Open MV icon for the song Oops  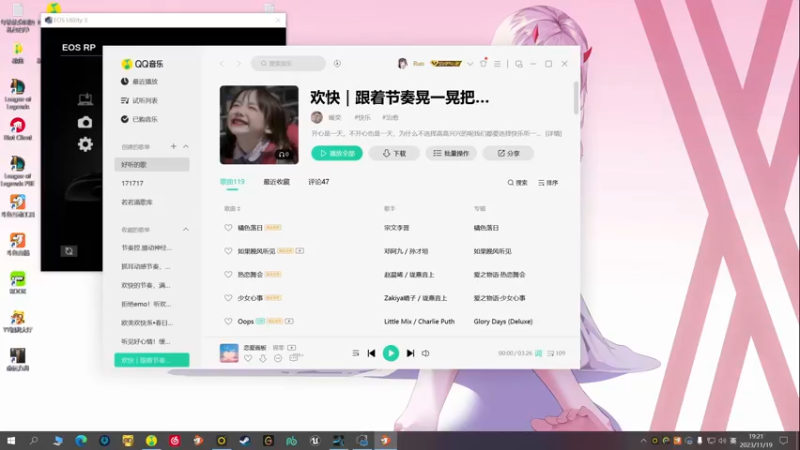[x=289, y=321]
